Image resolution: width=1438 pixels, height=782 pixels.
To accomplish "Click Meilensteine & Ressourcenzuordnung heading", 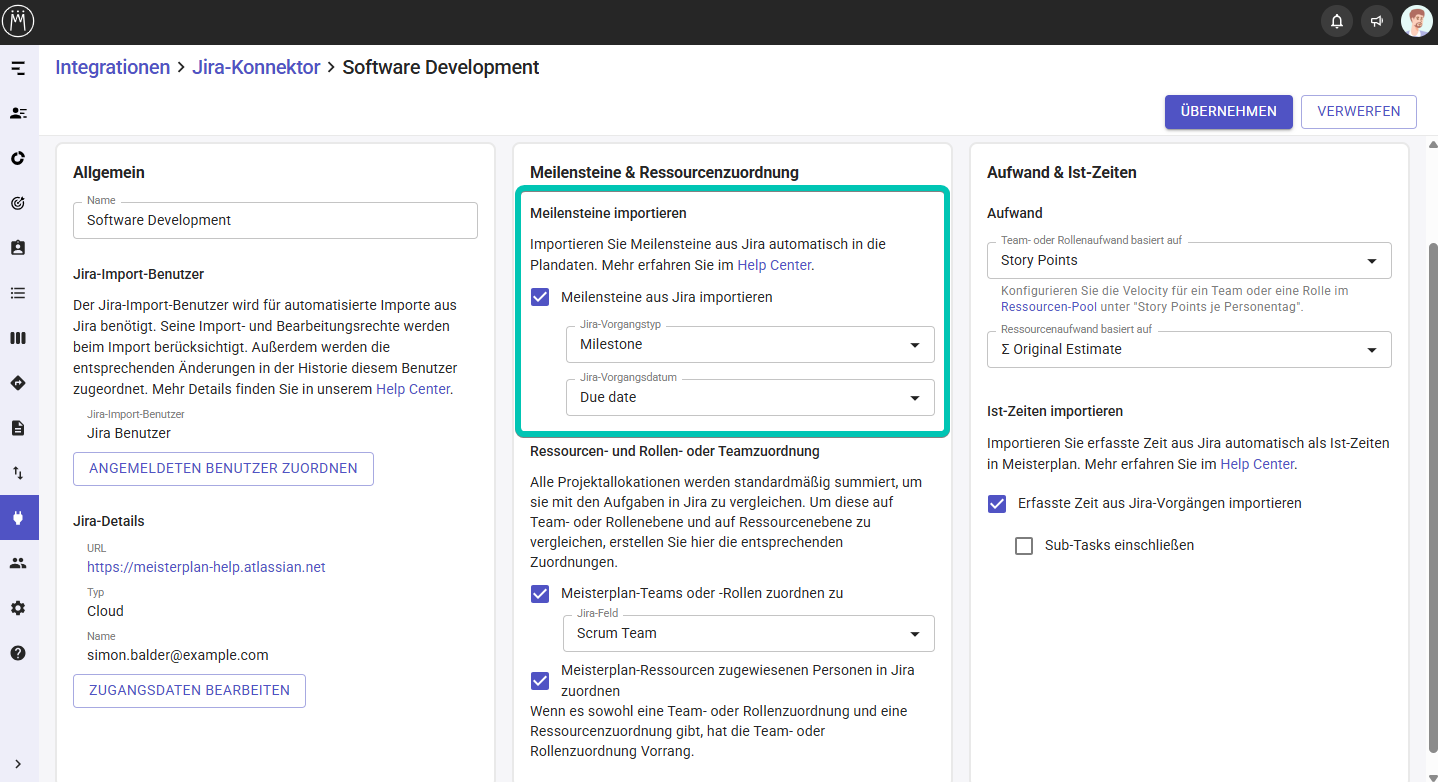I will coord(664,172).
